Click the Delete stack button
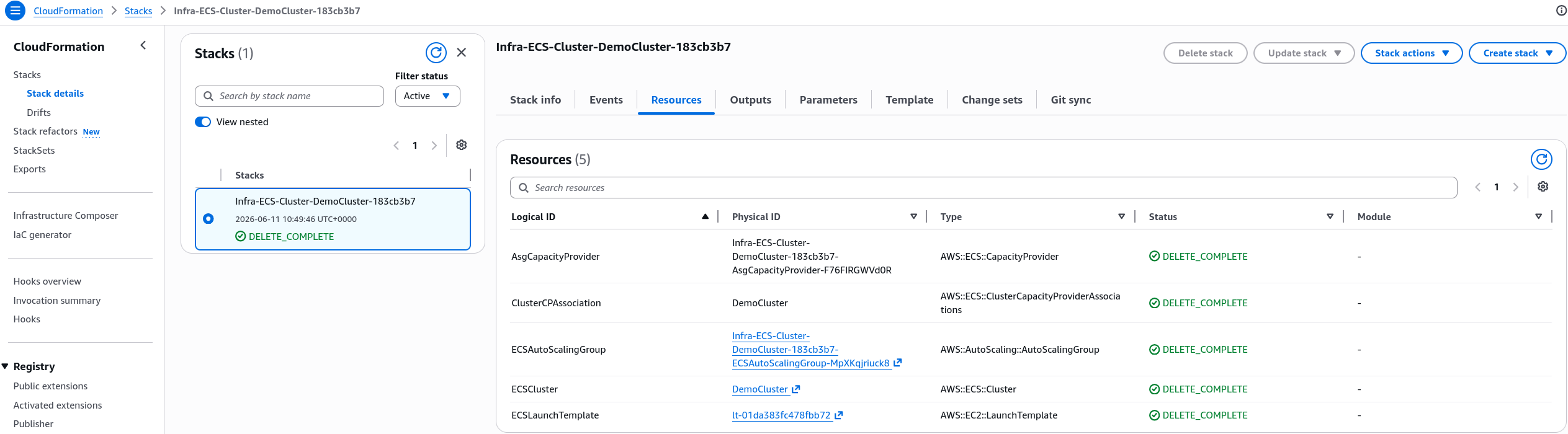This screenshot has width=1568, height=434. (x=1206, y=53)
